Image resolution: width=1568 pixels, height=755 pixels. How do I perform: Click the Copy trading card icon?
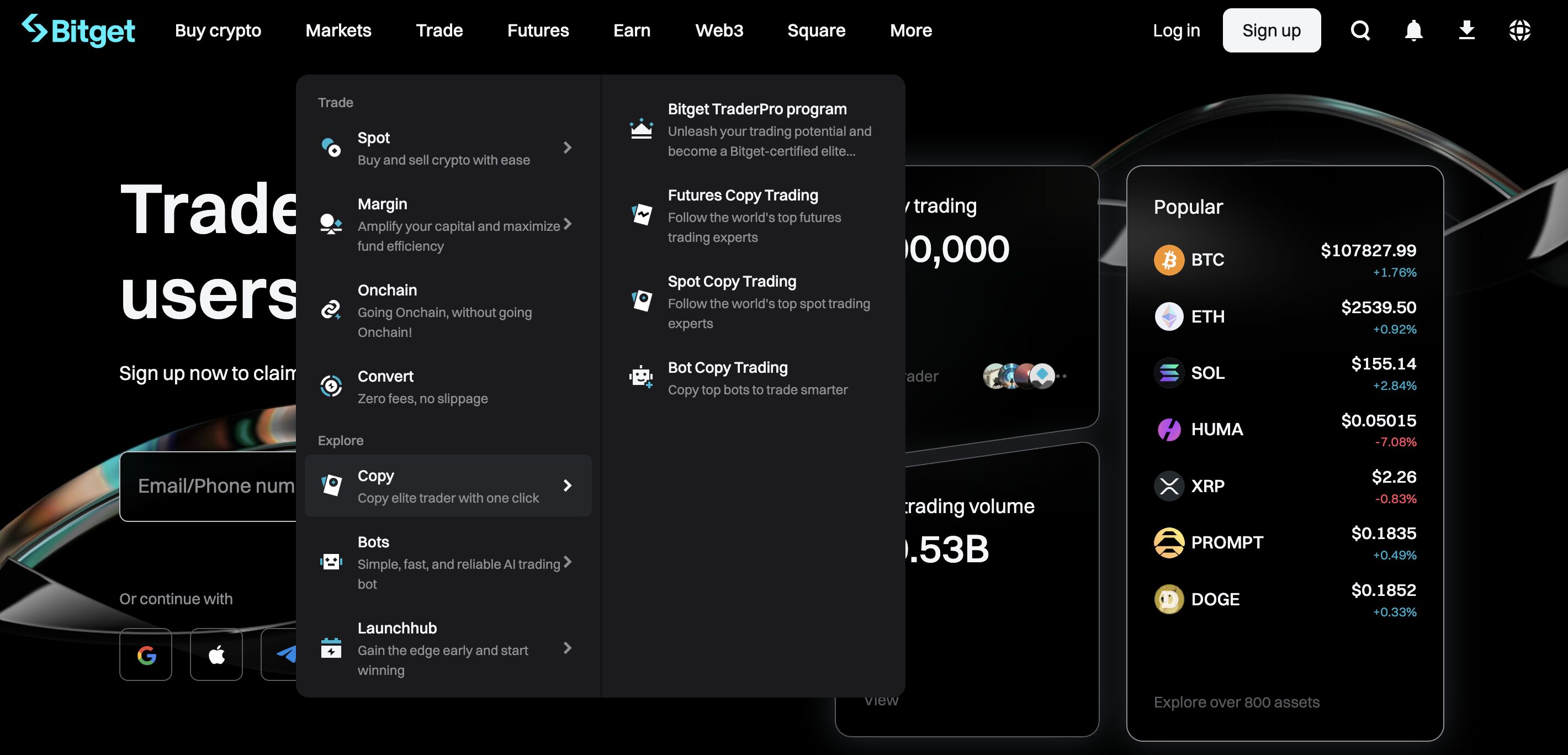pyautogui.click(x=331, y=485)
